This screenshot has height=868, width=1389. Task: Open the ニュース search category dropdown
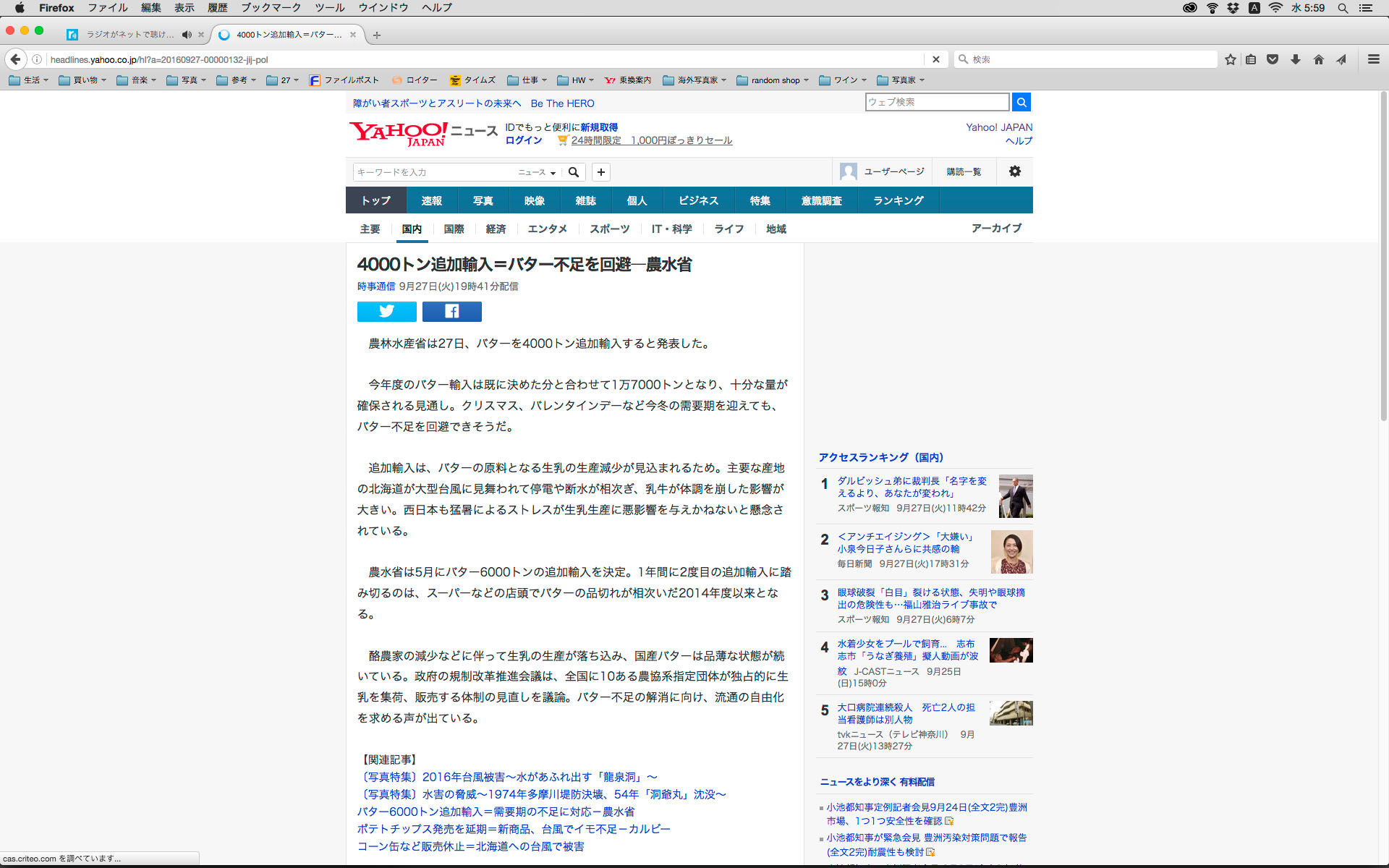coord(537,172)
